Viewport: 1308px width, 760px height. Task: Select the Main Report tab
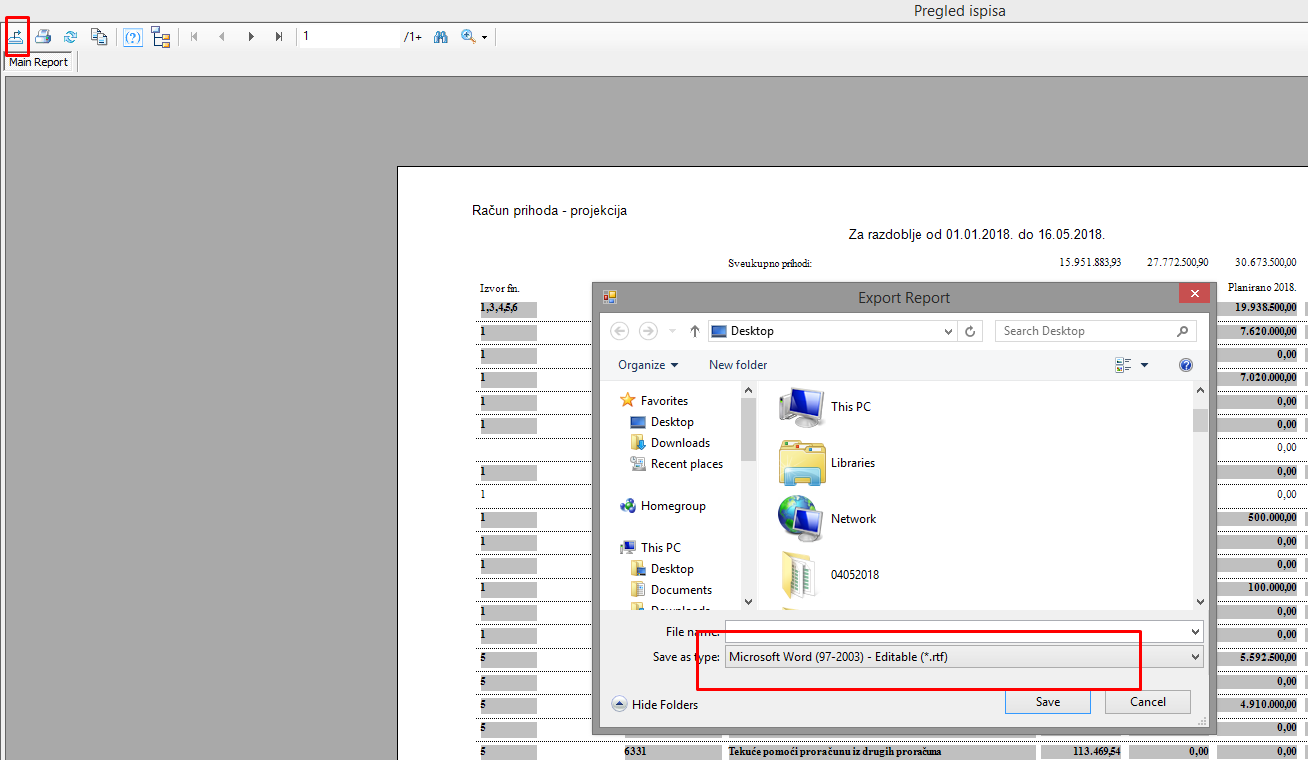[39, 62]
